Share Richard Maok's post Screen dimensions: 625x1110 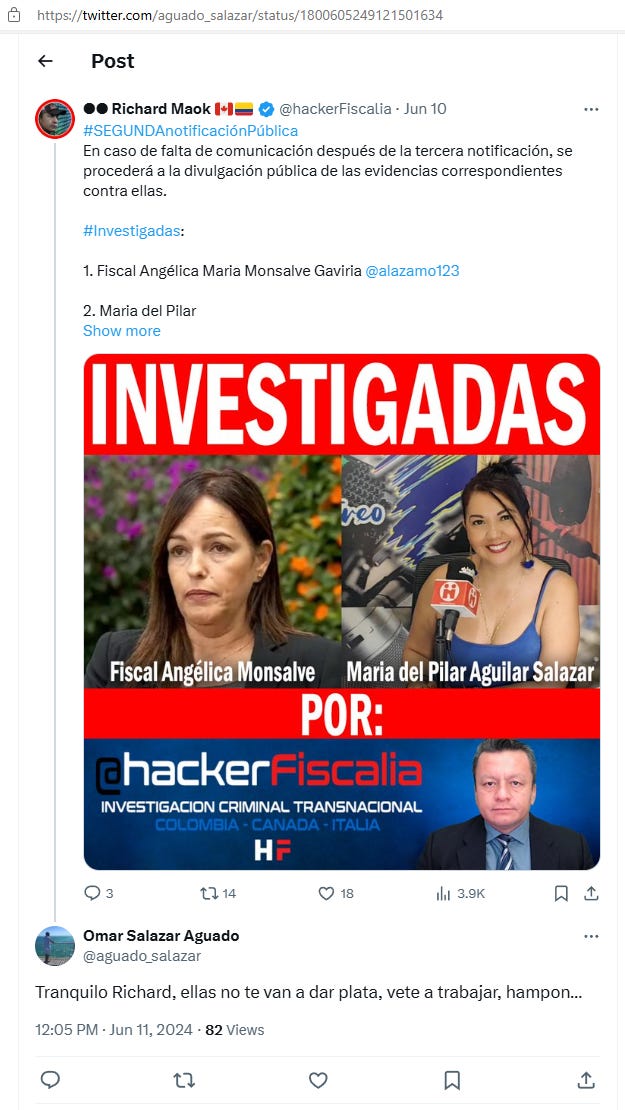(x=591, y=893)
